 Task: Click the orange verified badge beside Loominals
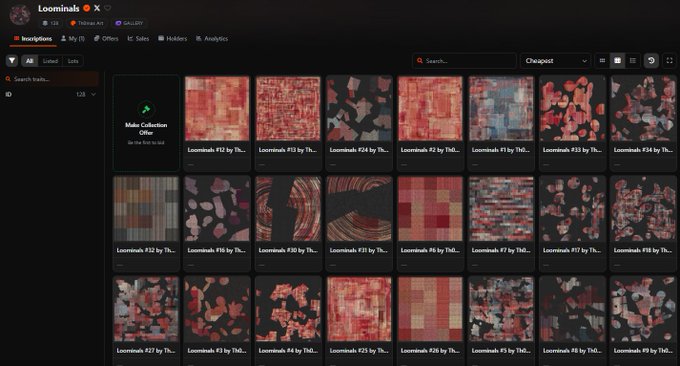(87, 8)
